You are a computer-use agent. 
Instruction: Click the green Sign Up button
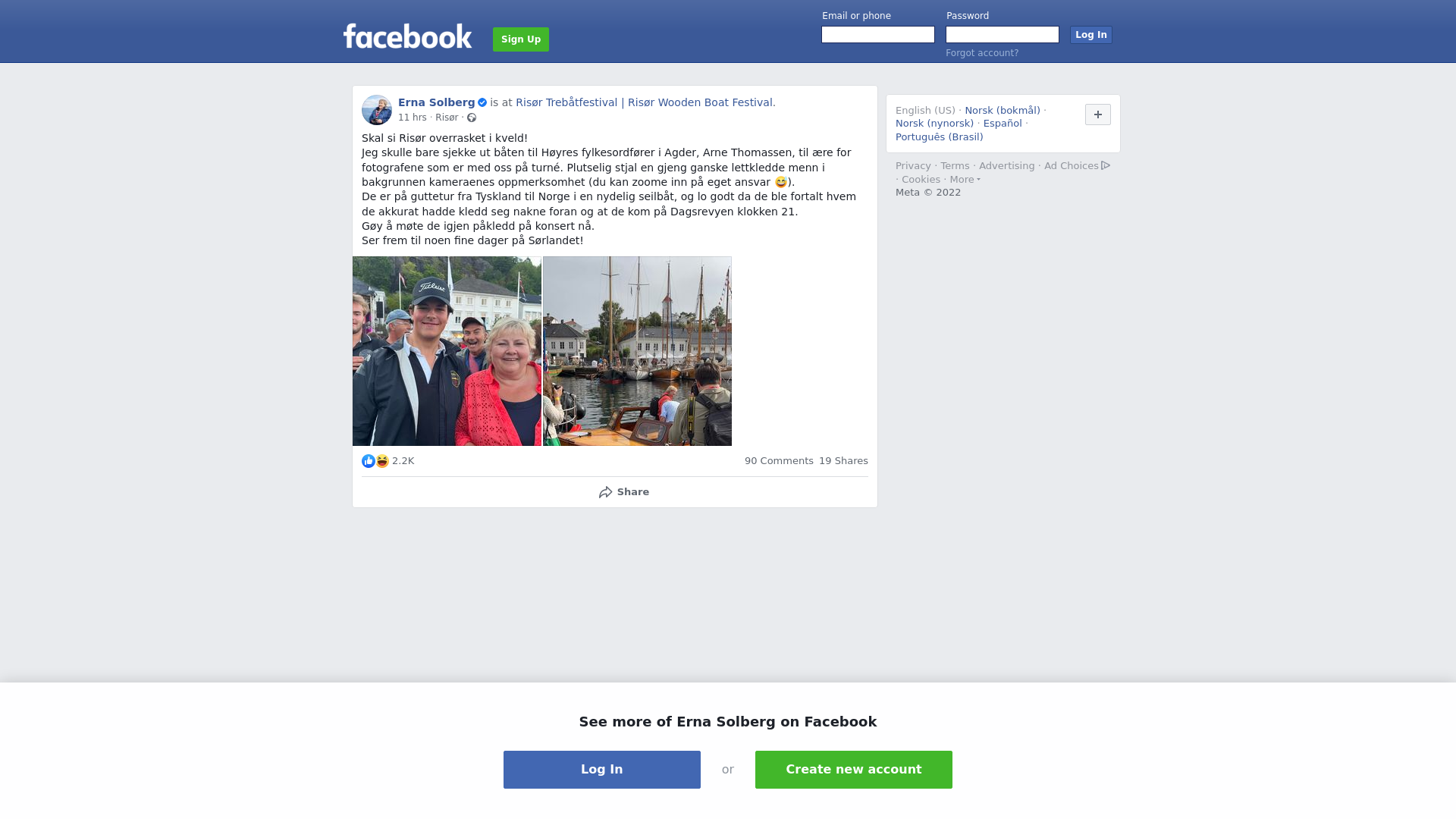[x=521, y=39]
